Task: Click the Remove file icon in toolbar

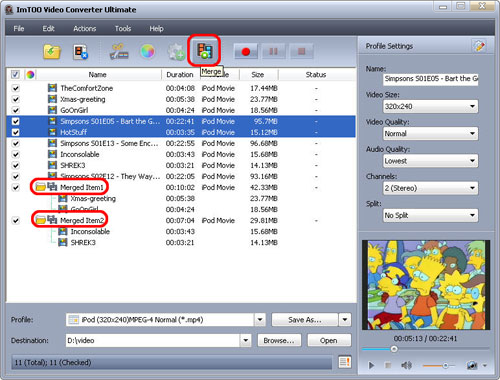Action: (x=81, y=52)
